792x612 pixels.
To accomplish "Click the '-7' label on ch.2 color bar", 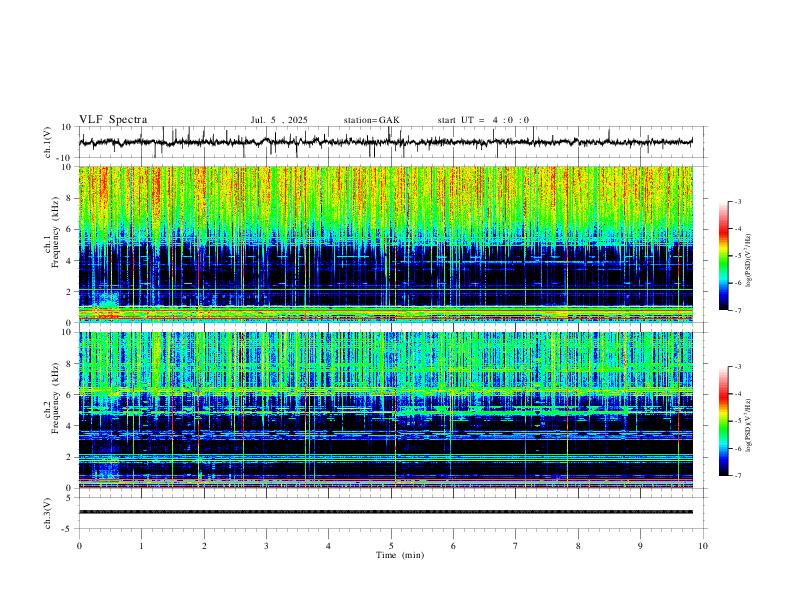I will tap(737, 476).
